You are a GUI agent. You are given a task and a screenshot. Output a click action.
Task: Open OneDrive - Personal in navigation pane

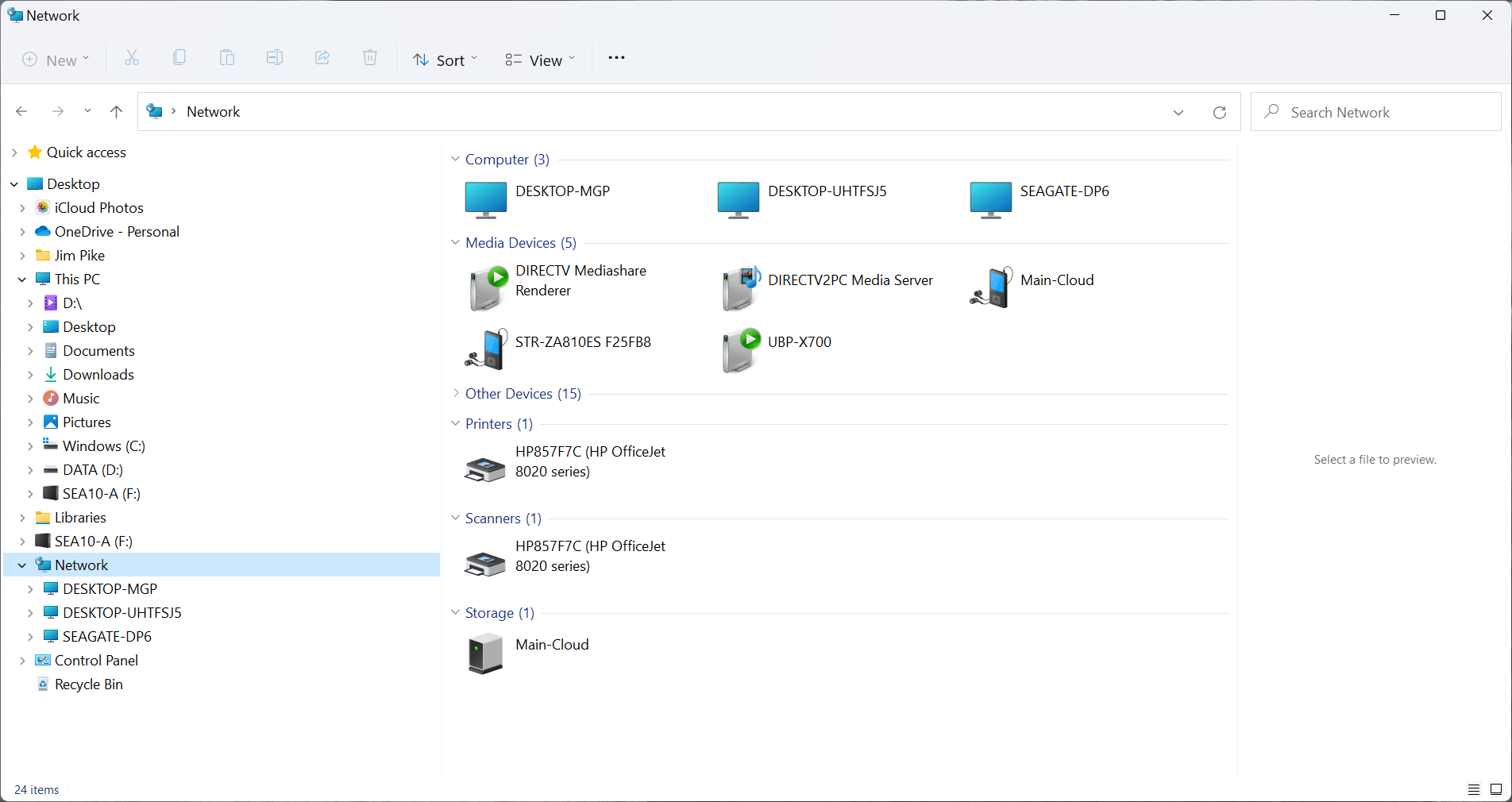(x=117, y=231)
